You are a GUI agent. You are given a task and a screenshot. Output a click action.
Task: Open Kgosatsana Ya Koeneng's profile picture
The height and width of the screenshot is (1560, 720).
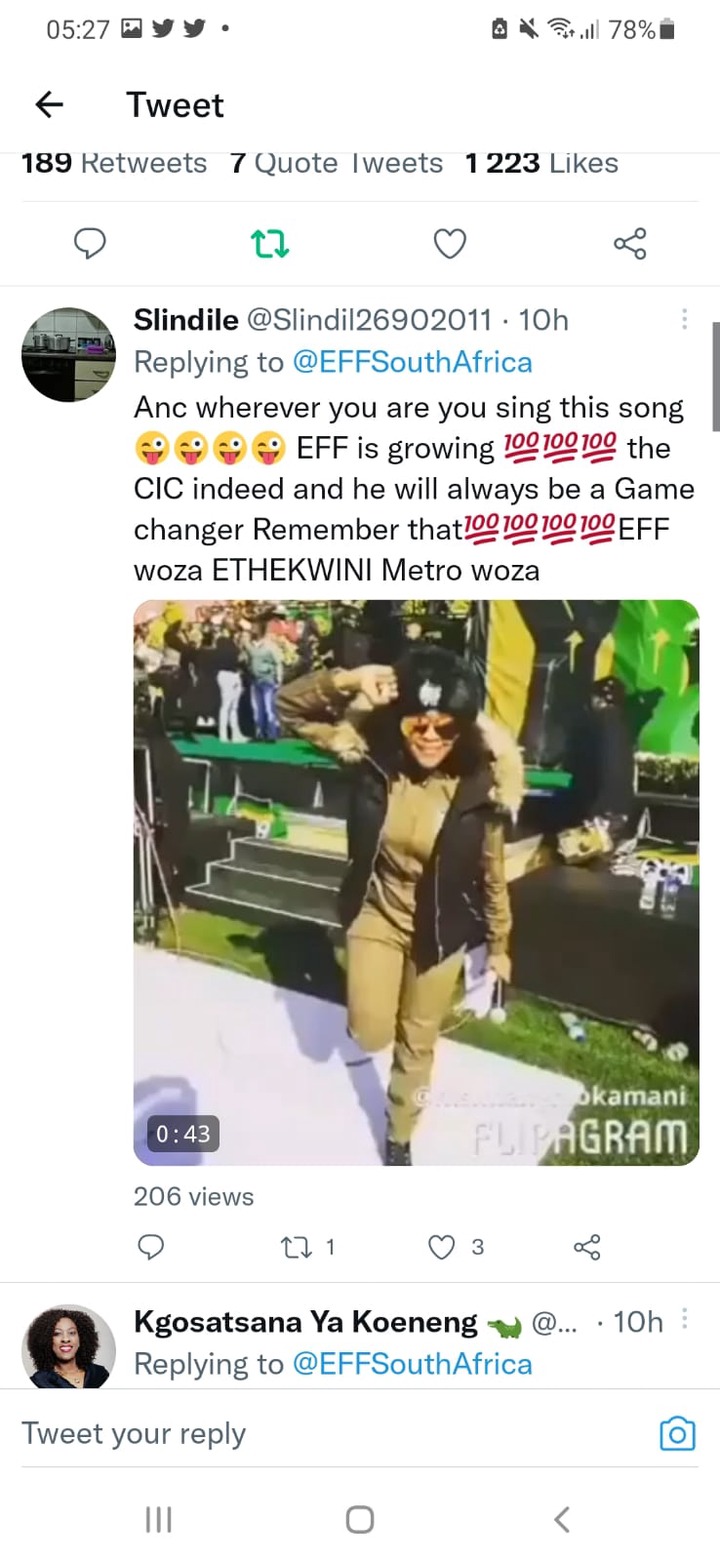(69, 1347)
